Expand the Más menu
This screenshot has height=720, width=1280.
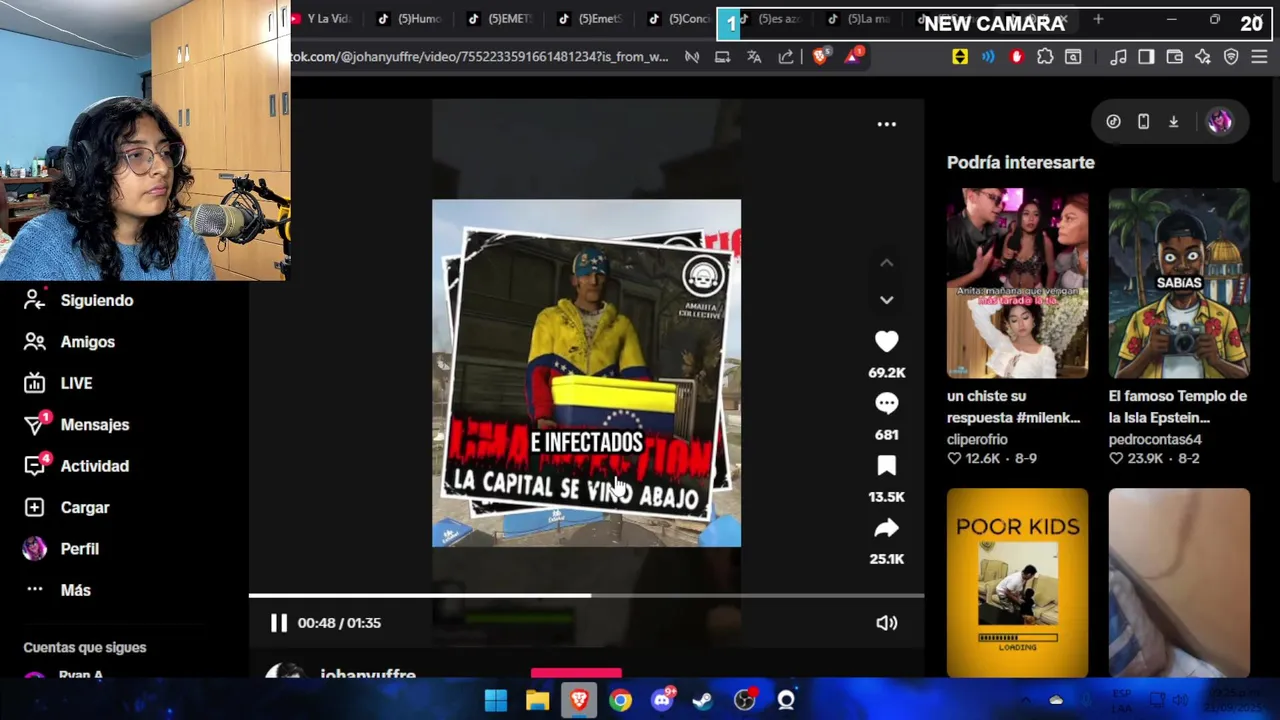pyautogui.click(x=75, y=590)
